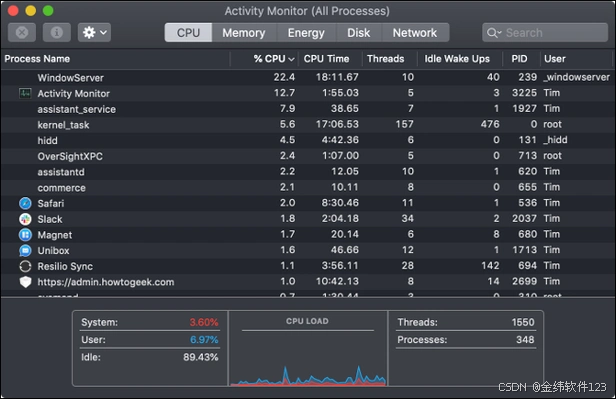Open the Energy tab
This screenshot has height=399, width=616.
click(x=306, y=33)
